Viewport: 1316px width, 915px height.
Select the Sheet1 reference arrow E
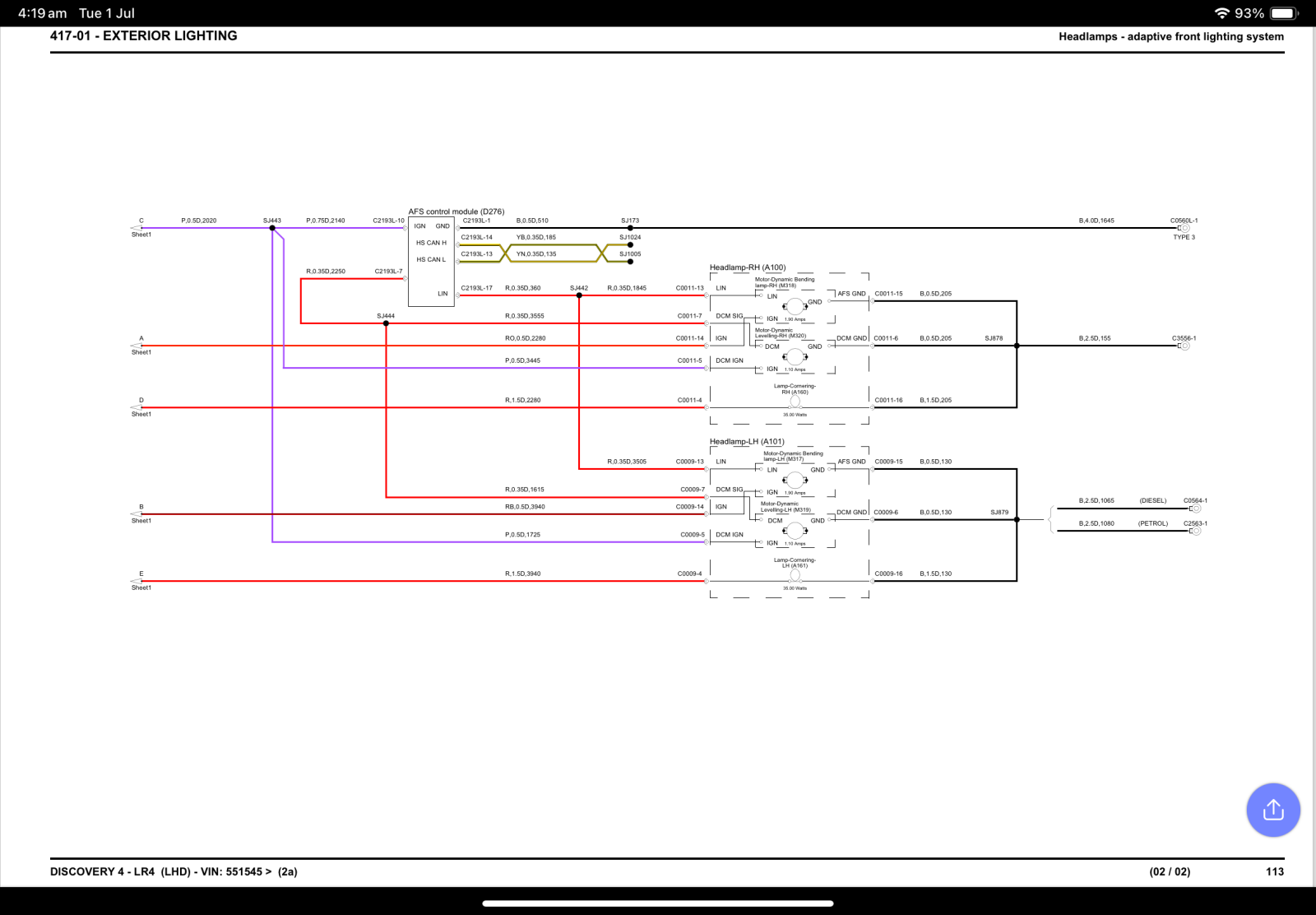tap(137, 581)
